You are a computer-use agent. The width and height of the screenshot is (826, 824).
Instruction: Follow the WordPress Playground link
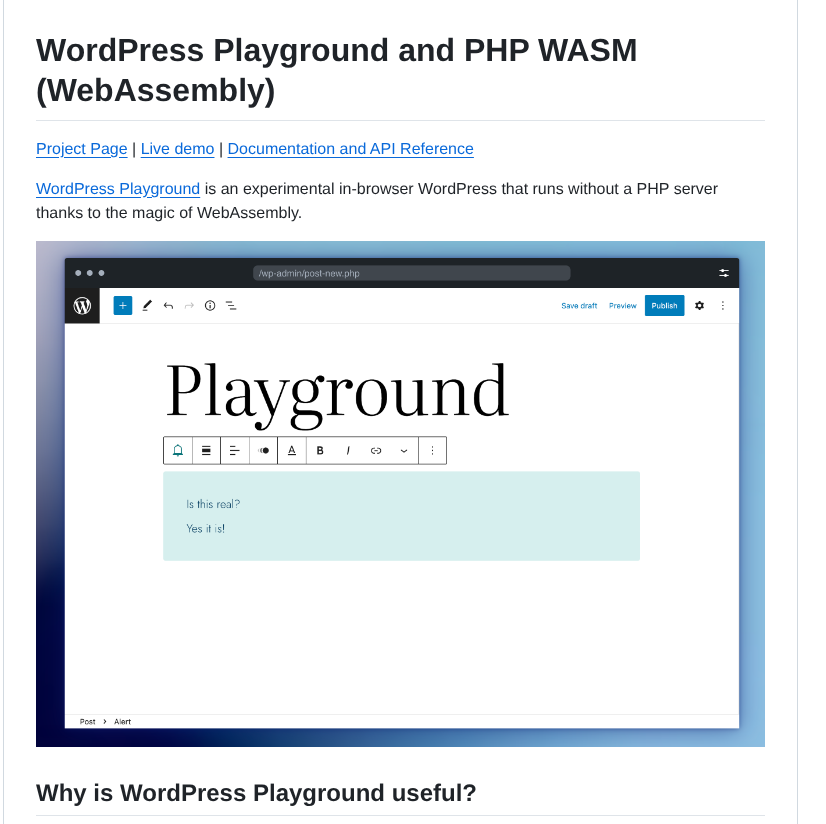(x=118, y=189)
